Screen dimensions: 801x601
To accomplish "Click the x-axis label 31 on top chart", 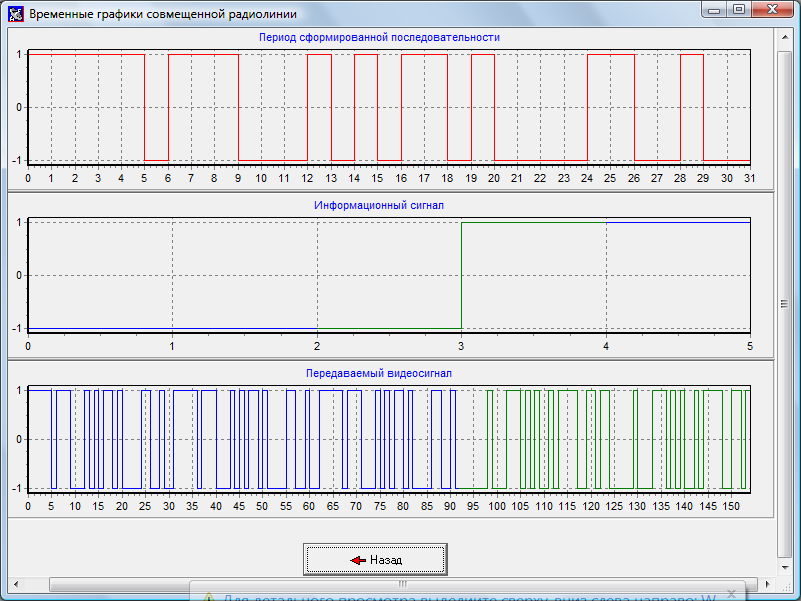I will (x=749, y=178).
